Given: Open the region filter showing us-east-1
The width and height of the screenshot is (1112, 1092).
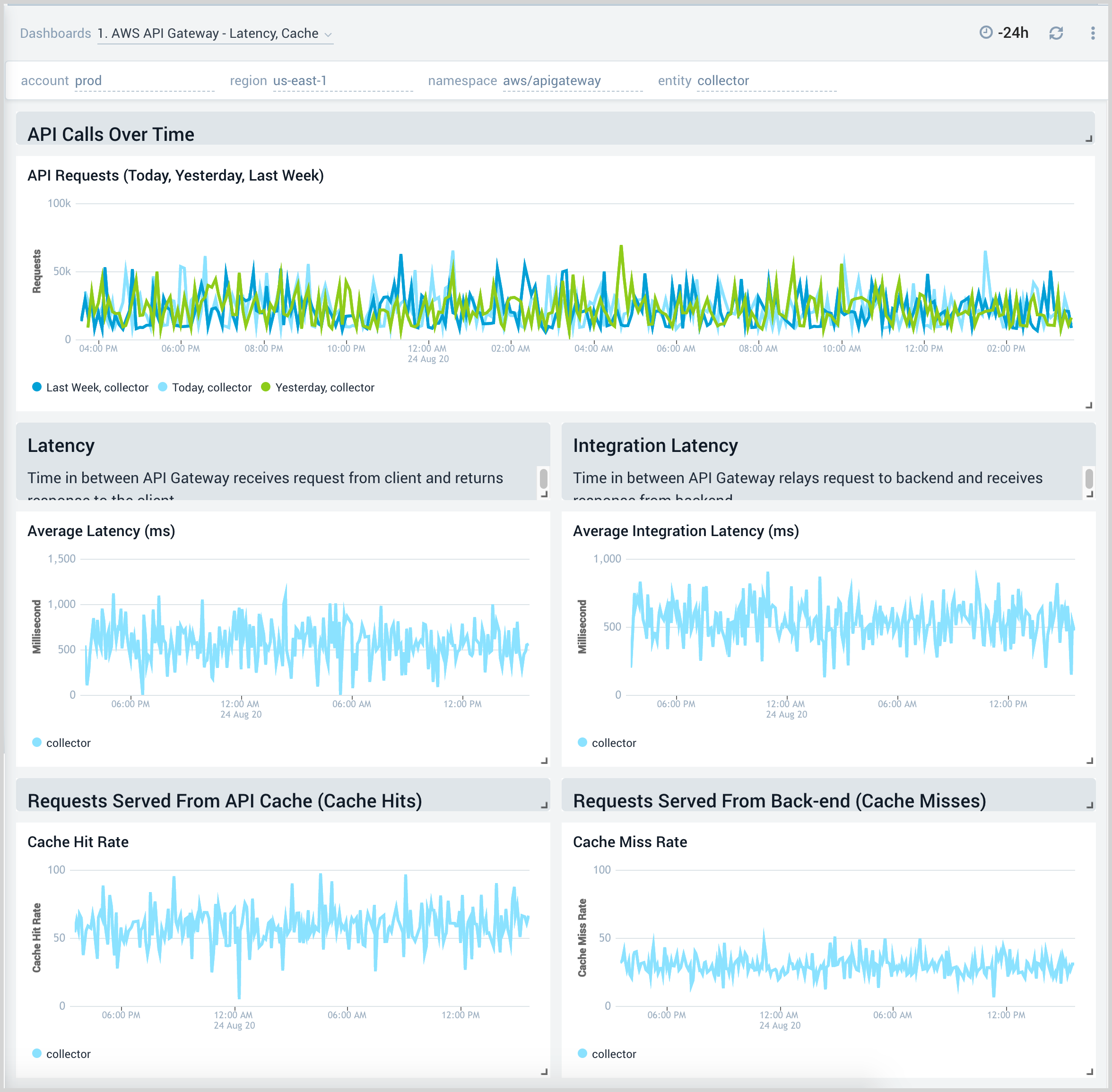Looking at the screenshot, I should 299,80.
